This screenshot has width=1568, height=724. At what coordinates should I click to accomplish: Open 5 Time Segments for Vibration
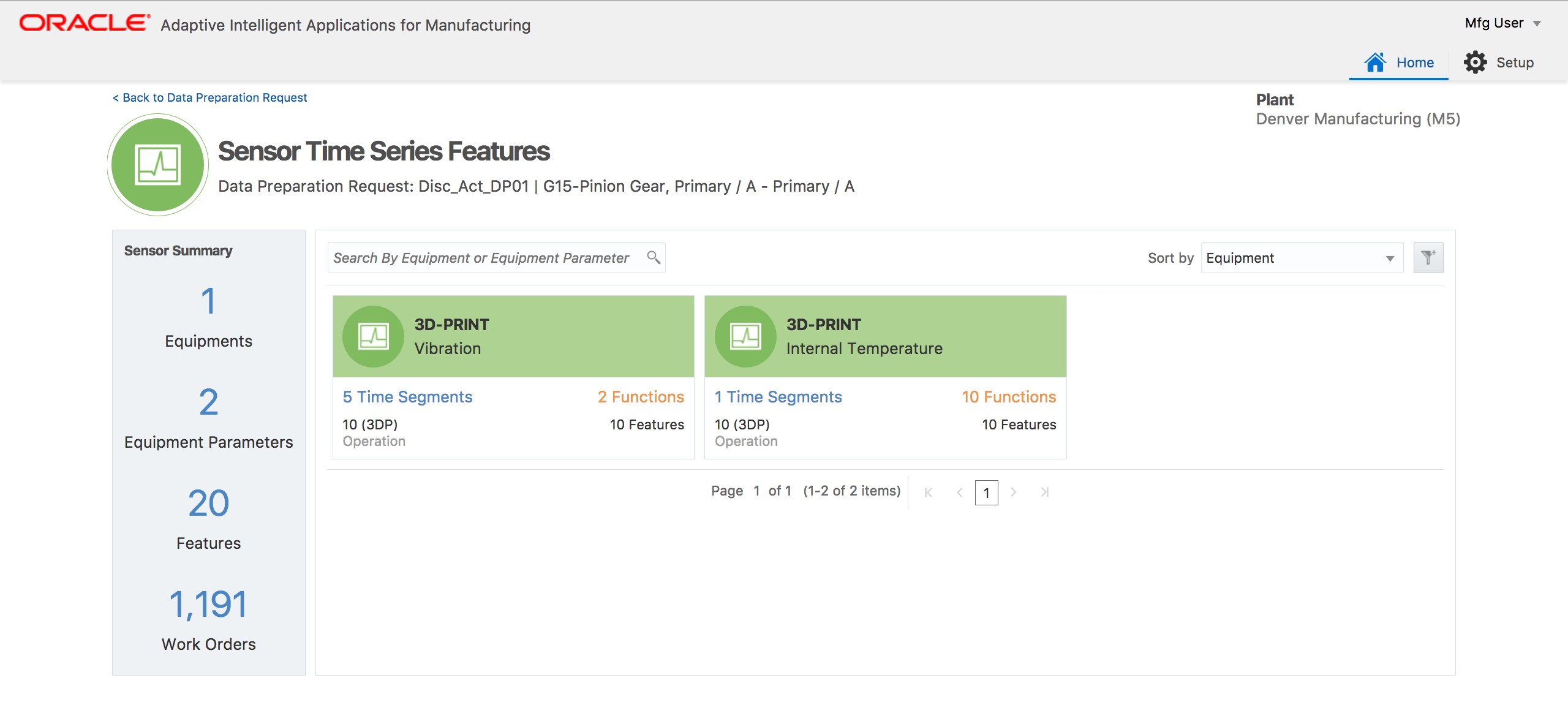(x=407, y=396)
